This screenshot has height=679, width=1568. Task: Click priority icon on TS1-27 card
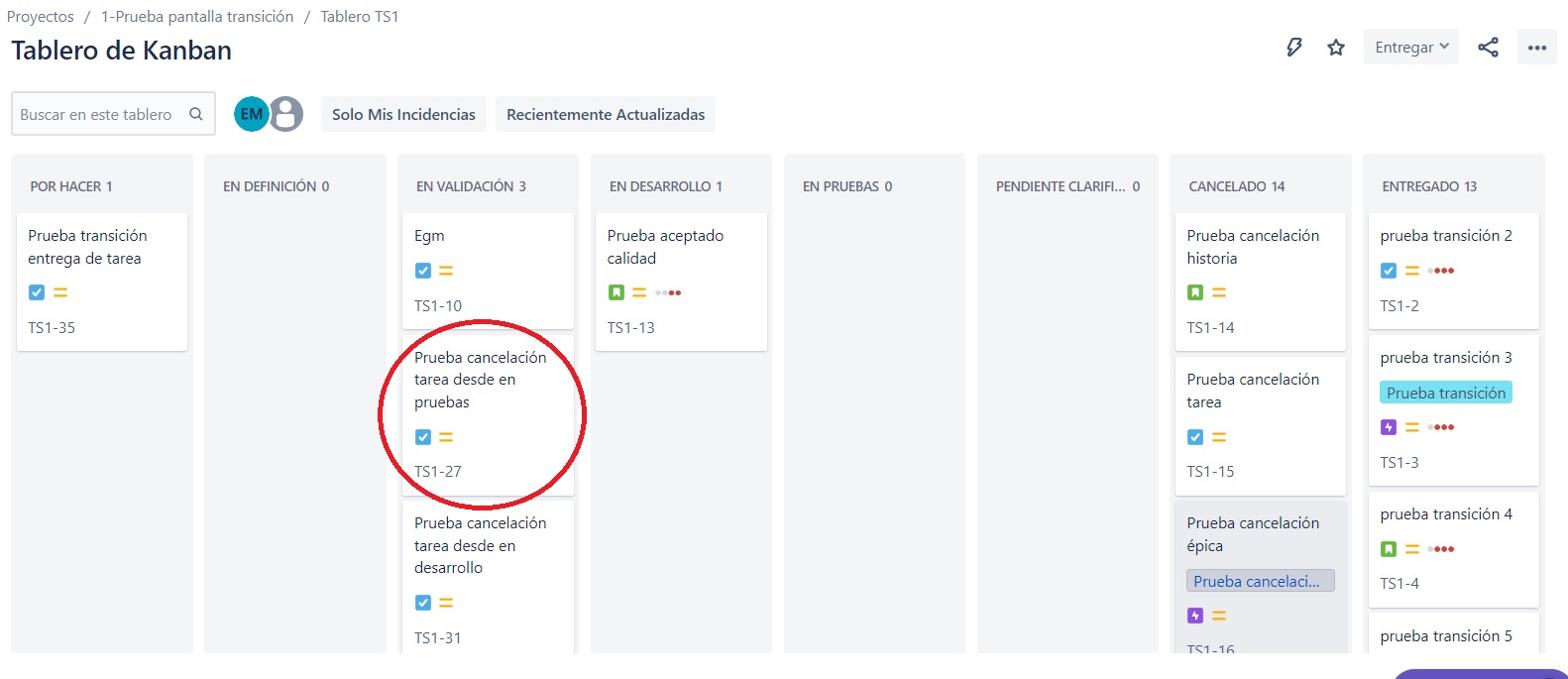(446, 437)
